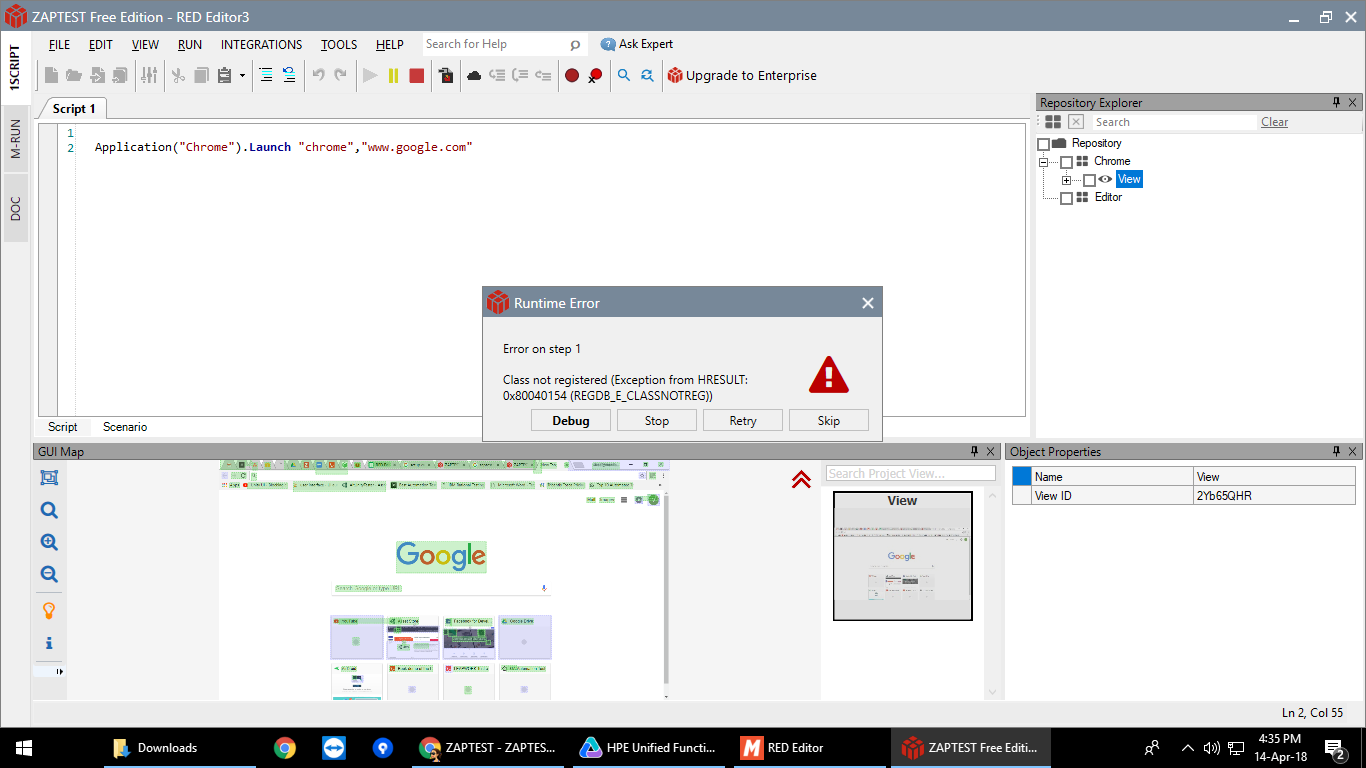Check the Chrome application checkbox
Screen dimensions: 1366x768
coord(1067,162)
